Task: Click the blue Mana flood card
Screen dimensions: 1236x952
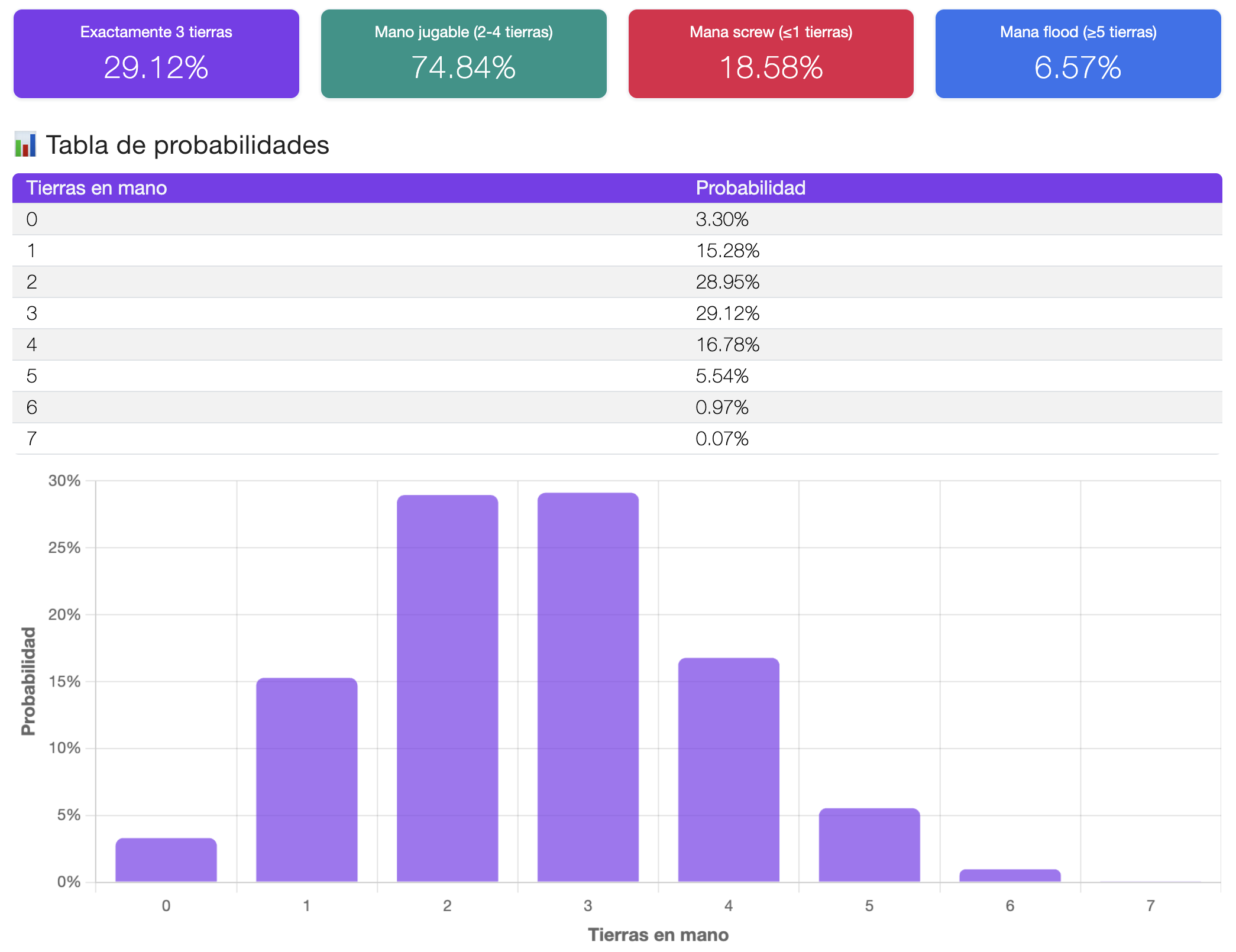Action: pyautogui.click(x=1078, y=54)
